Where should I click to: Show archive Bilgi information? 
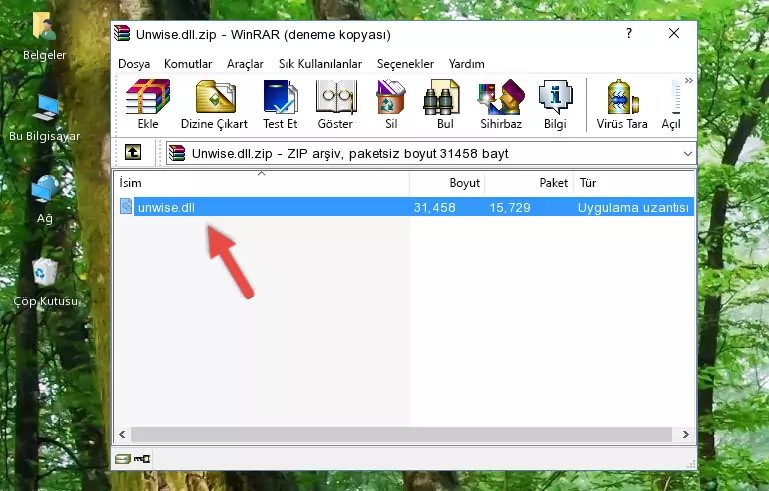click(555, 104)
